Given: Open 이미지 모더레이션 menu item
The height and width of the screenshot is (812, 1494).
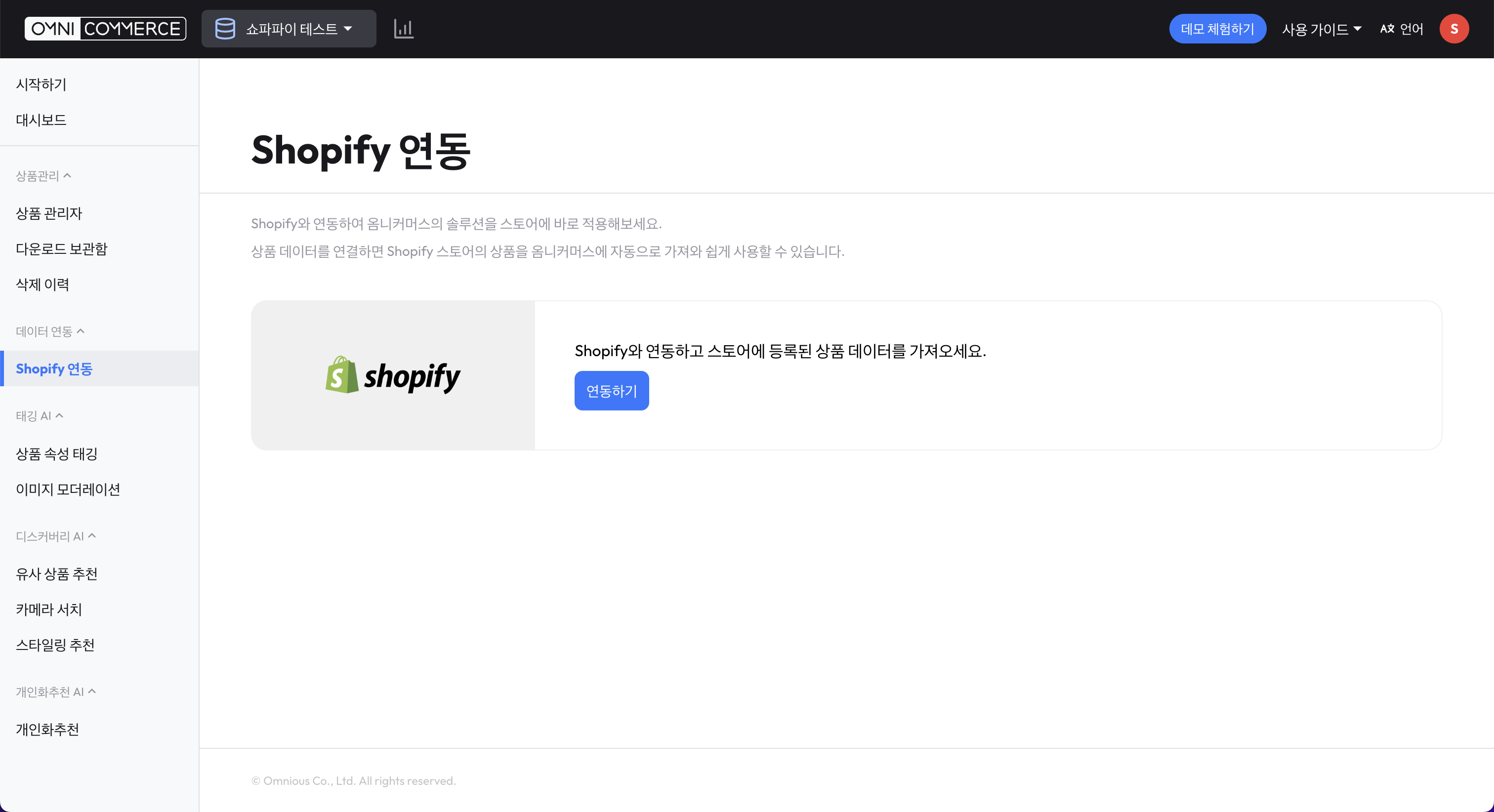Looking at the screenshot, I should pyautogui.click(x=68, y=489).
